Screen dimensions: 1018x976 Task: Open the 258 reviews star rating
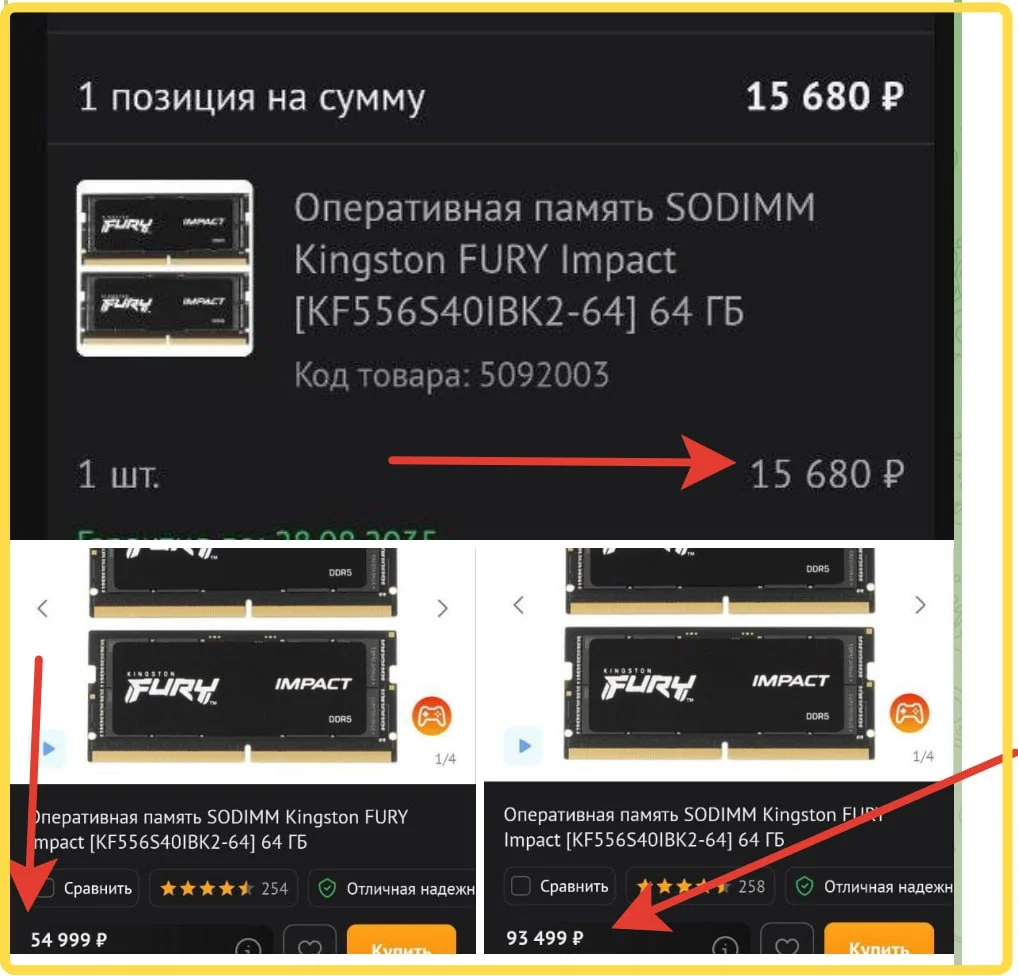[x=700, y=886]
